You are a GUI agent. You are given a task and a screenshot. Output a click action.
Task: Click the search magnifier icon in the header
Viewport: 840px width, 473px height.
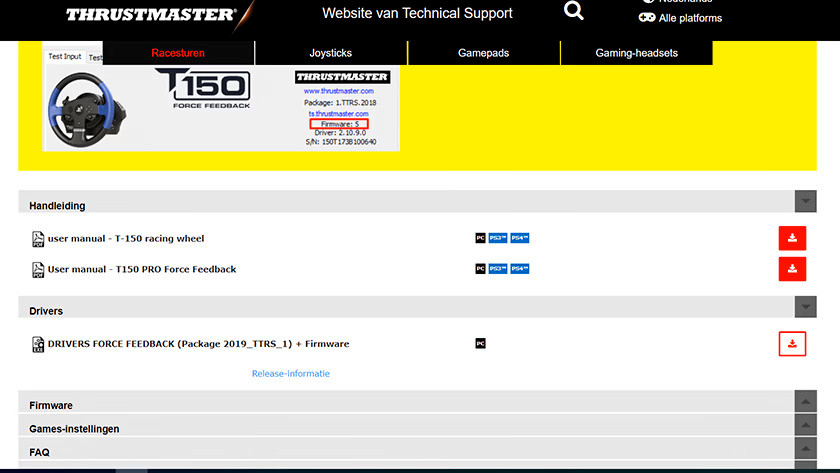pyautogui.click(x=573, y=11)
